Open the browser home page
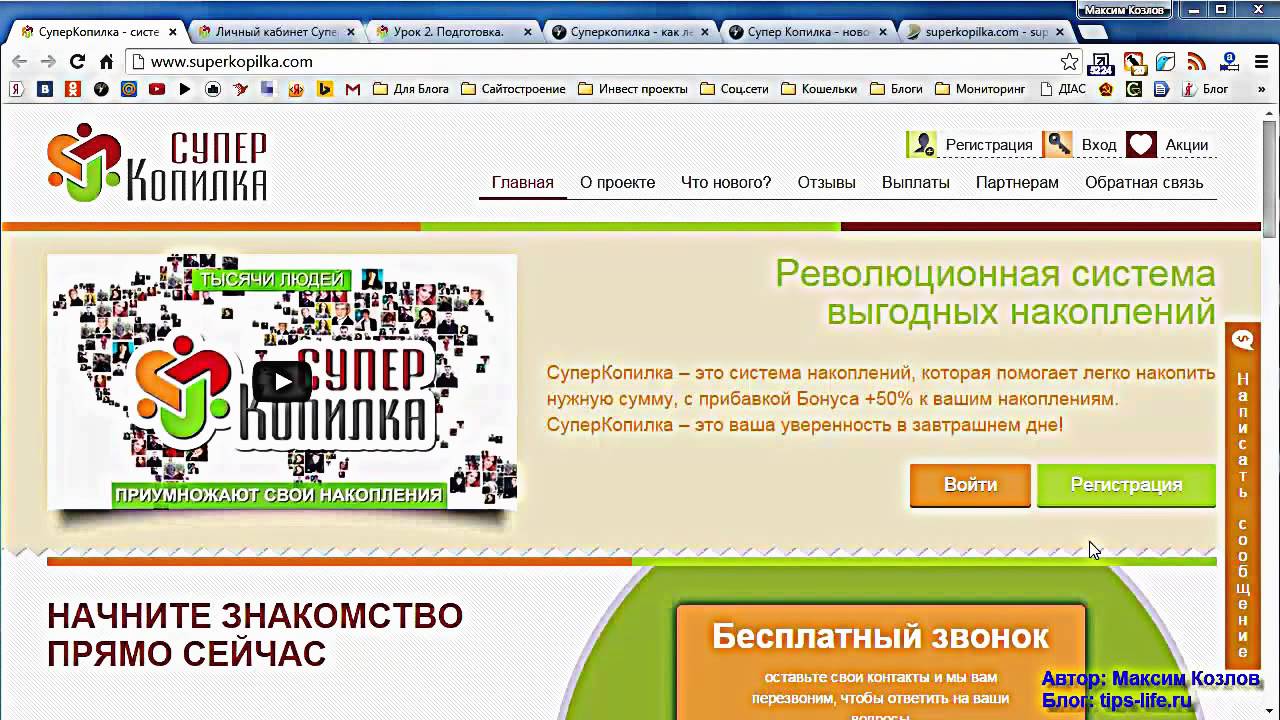This screenshot has width=1280, height=720. coord(106,61)
